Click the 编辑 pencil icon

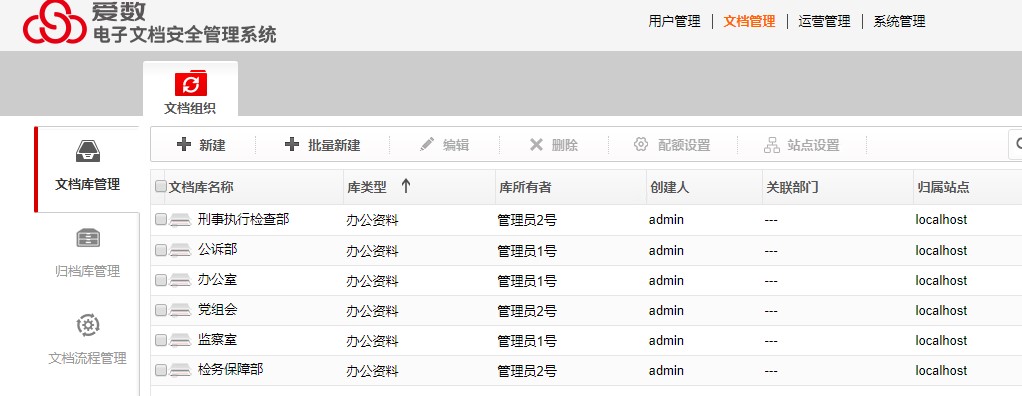pos(427,145)
